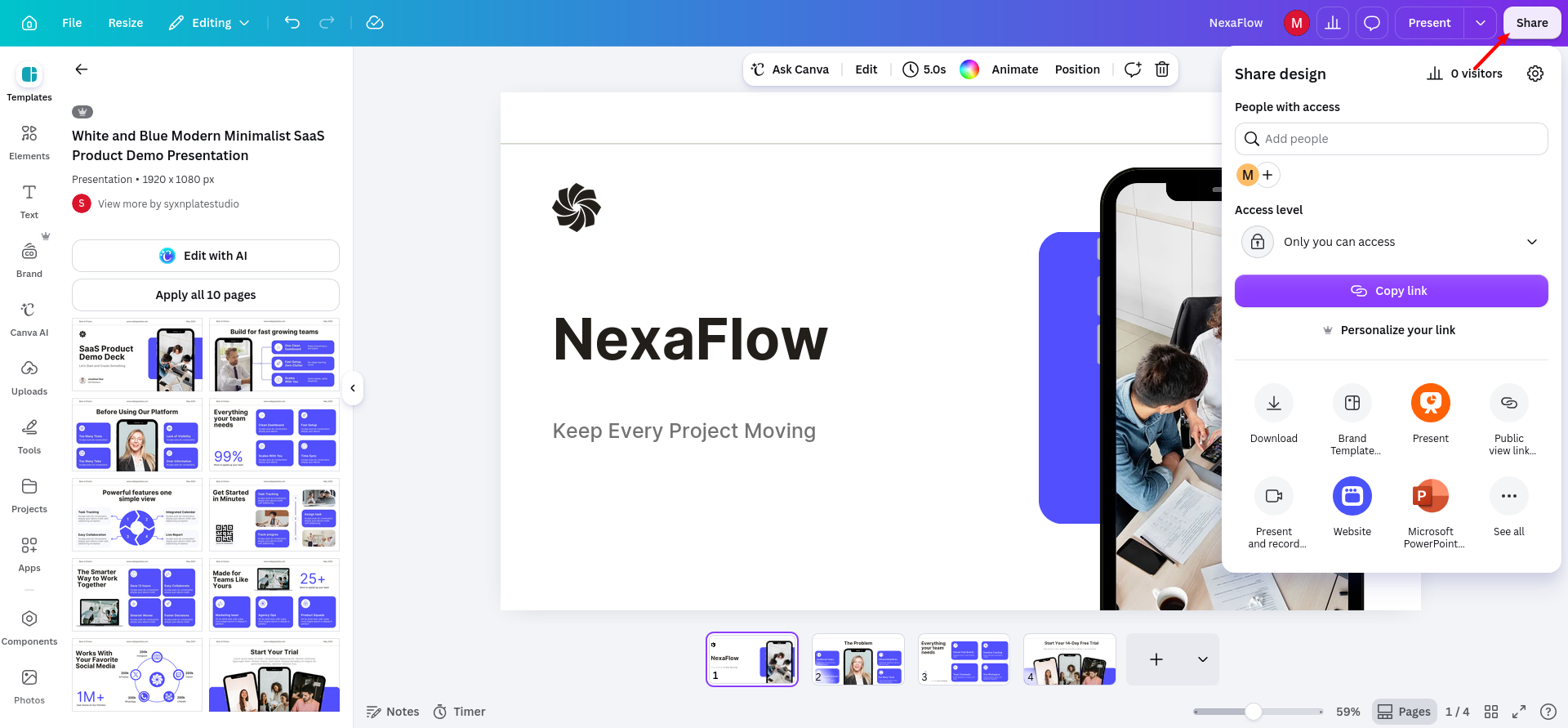Open the Access level dropdown

coord(1392,242)
